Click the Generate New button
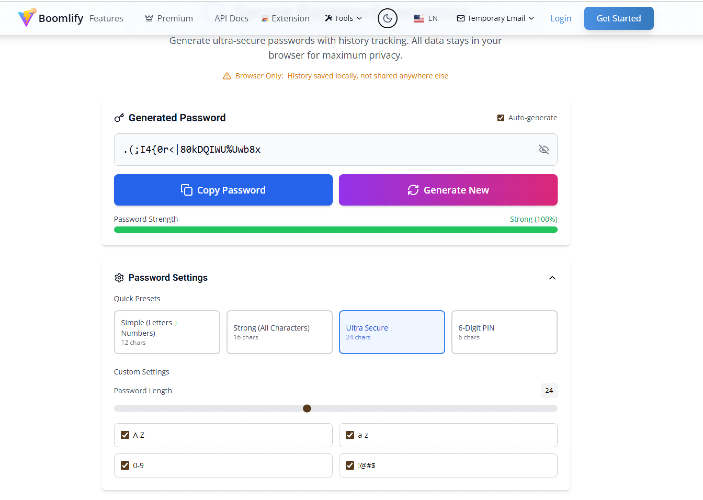 pyautogui.click(x=448, y=190)
